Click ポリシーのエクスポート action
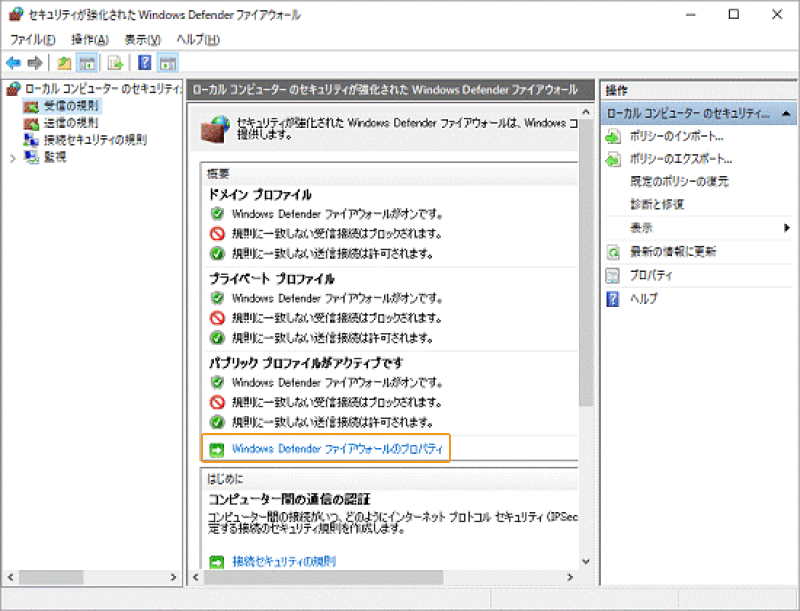This screenshot has width=800, height=611. tap(681, 159)
